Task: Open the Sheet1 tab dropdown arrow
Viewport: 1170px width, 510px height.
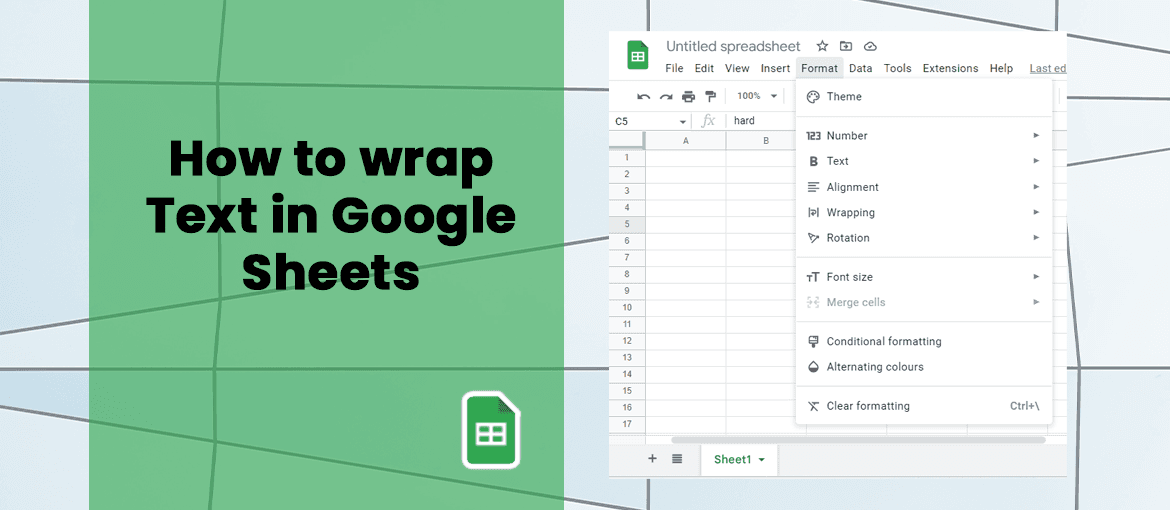Action: click(762, 460)
